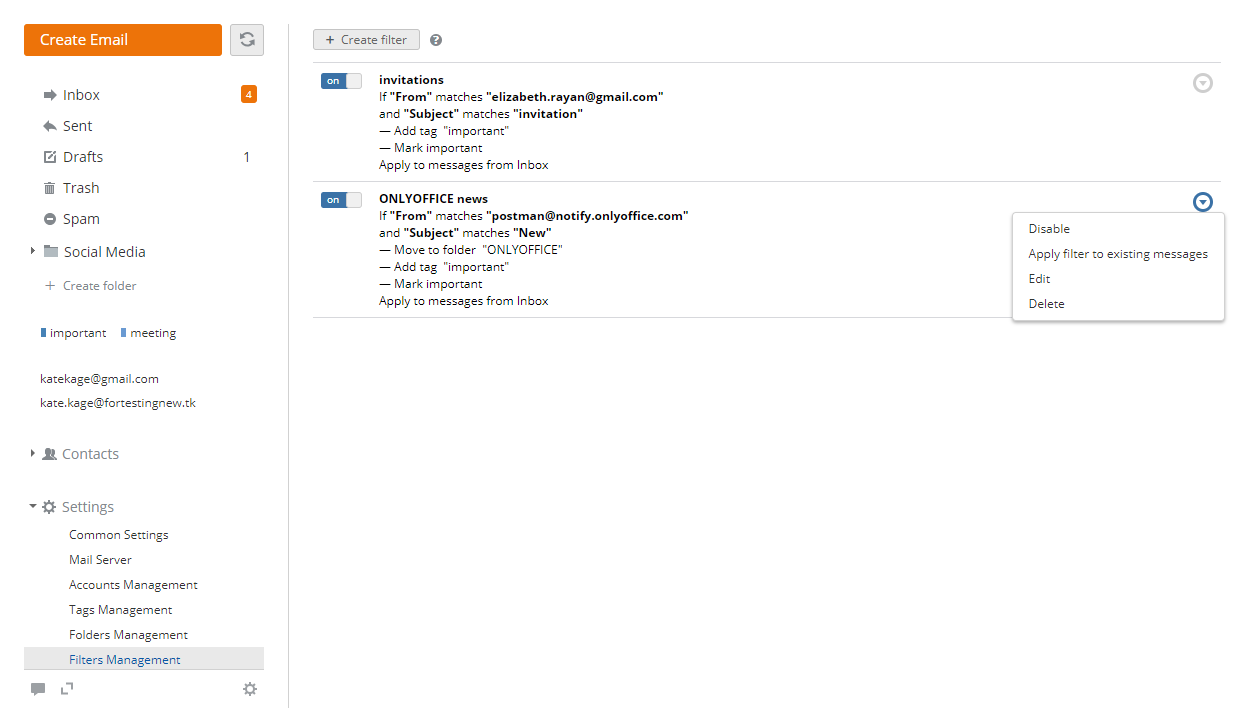The height and width of the screenshot is (708, 1240).
Task: Open the feedback chat icon at bottom left
Action: (x=38, y=688)
